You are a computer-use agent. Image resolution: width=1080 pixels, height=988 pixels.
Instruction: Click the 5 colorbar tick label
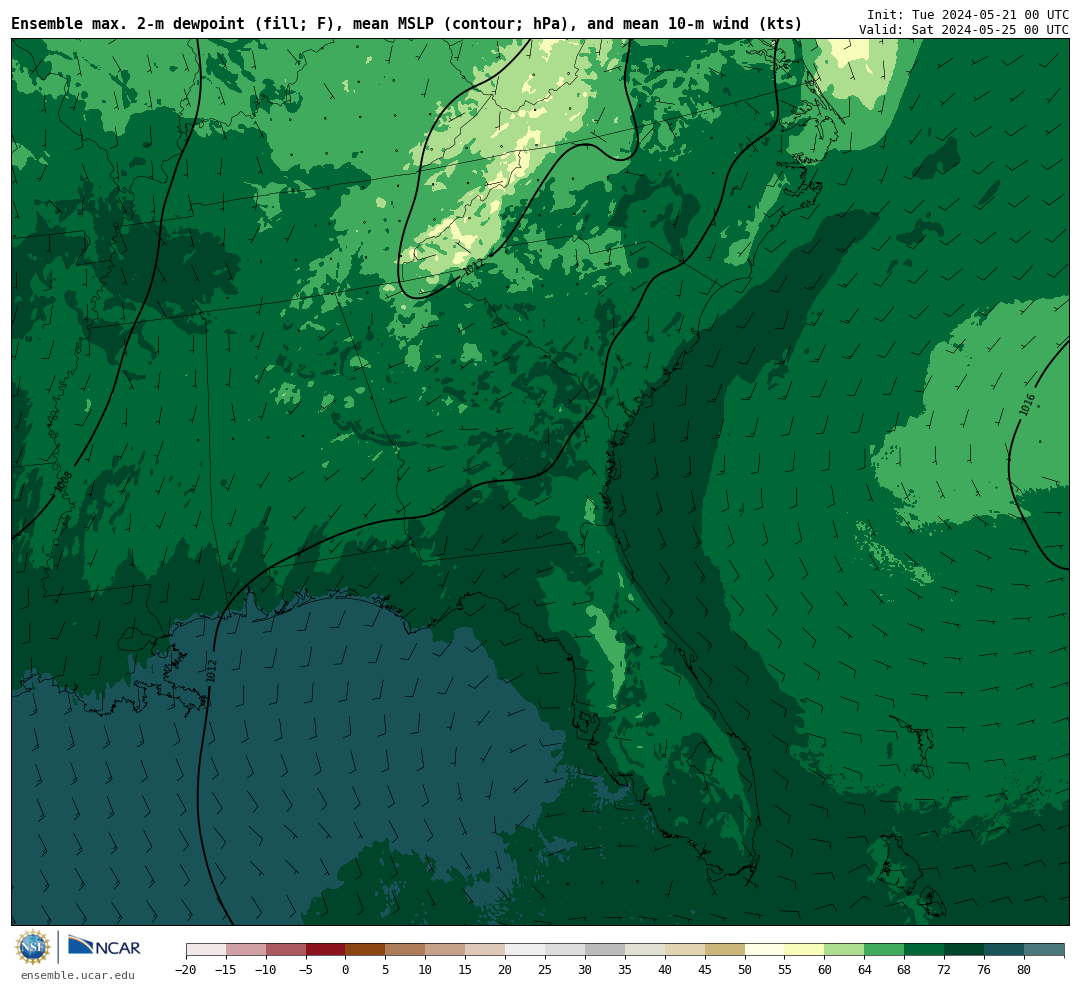[386, 969]
